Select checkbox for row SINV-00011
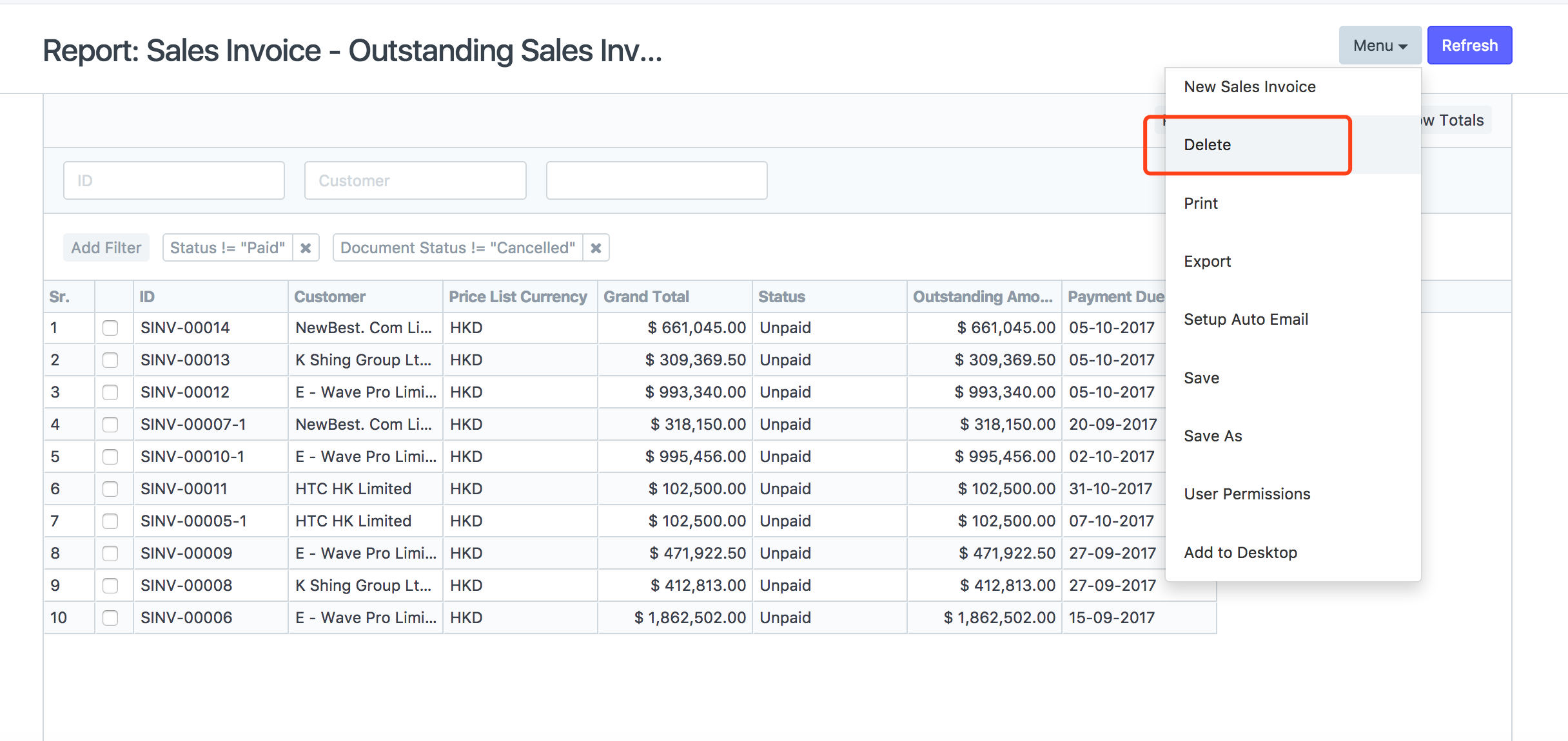 [110, 489]
